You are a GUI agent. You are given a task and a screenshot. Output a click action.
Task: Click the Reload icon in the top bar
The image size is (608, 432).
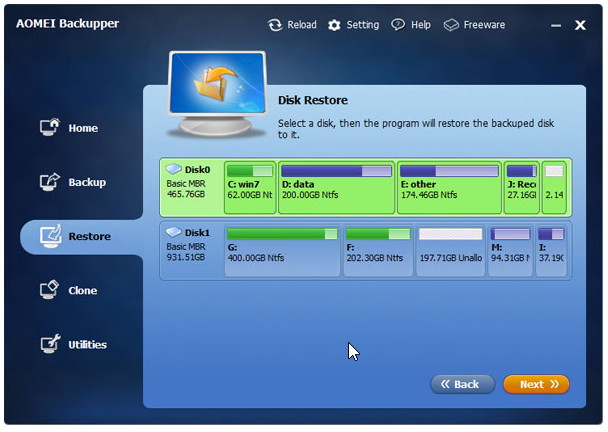point(275,25)
